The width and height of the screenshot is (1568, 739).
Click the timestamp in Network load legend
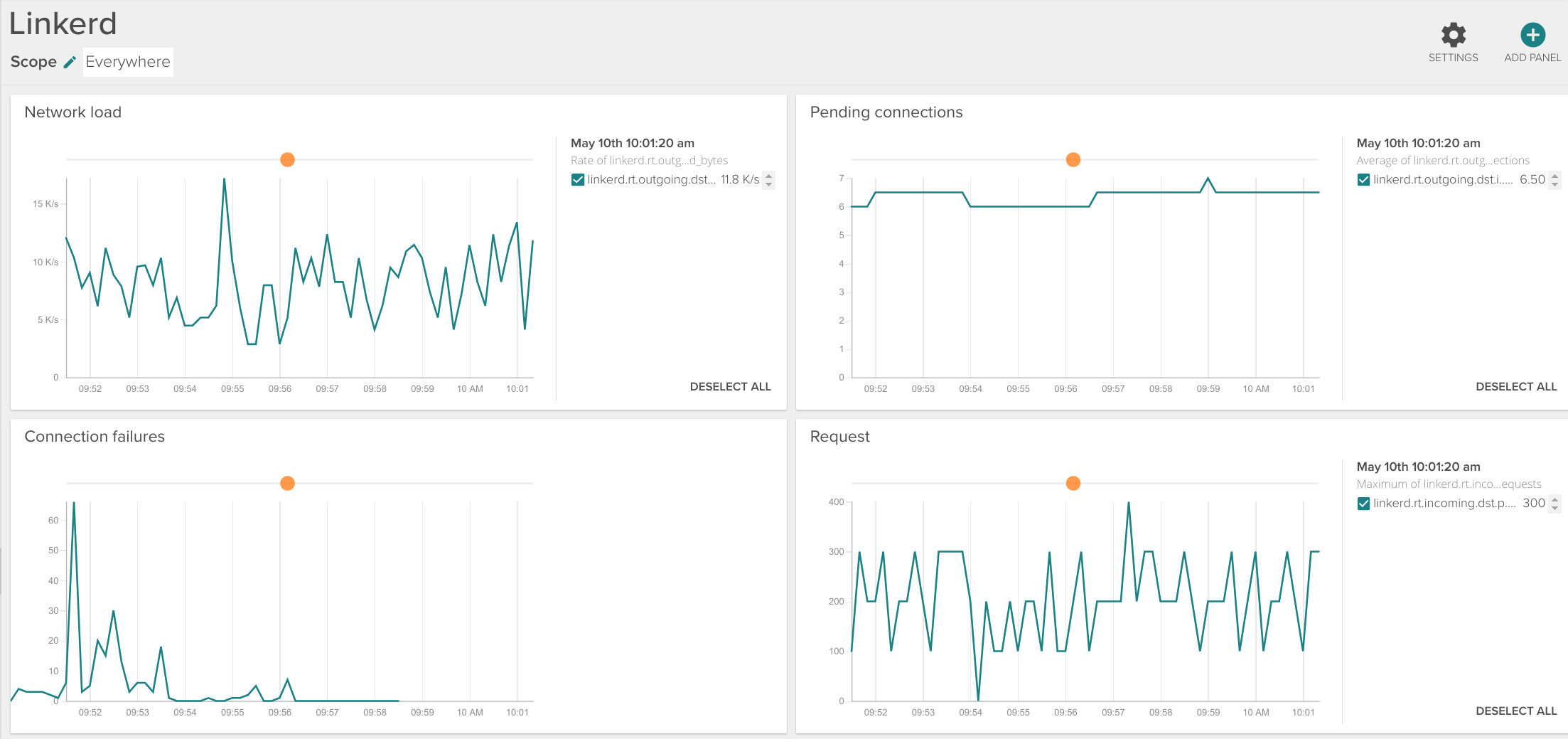click(633, 143)
